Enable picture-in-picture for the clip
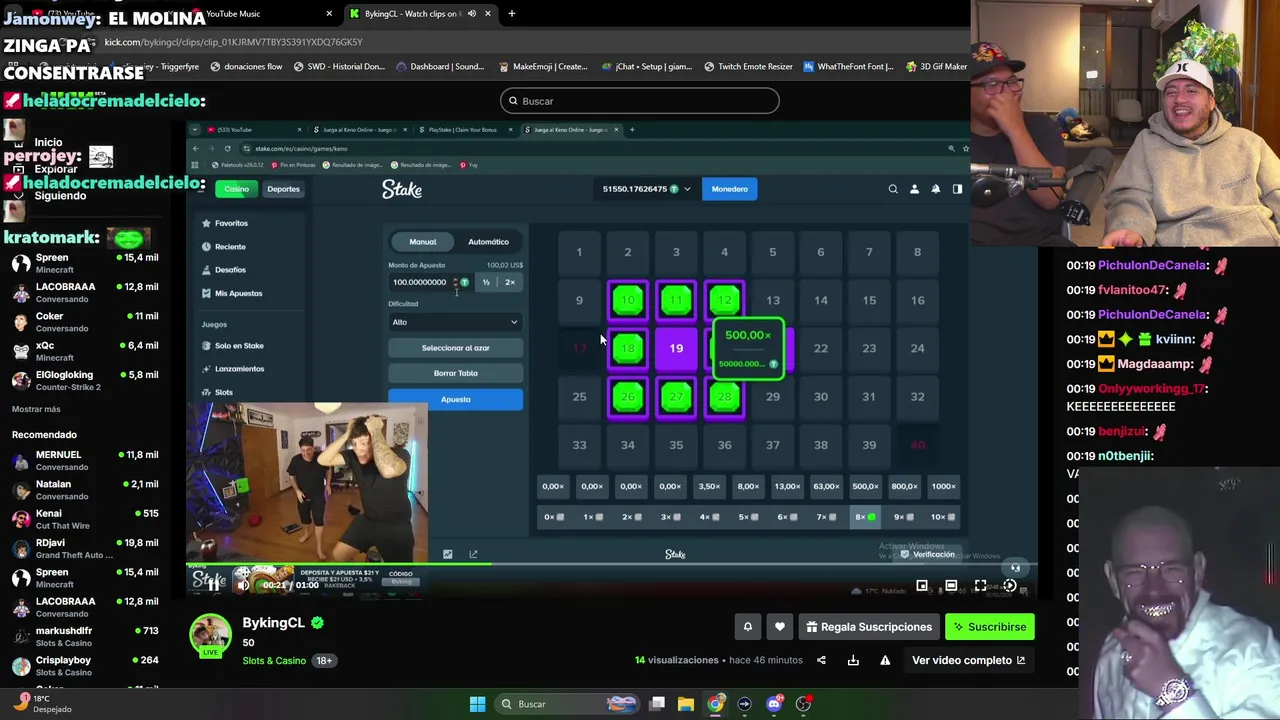The height and width of the screenshot is (720, 1280). pyautogui.click(x=922, y=586)
